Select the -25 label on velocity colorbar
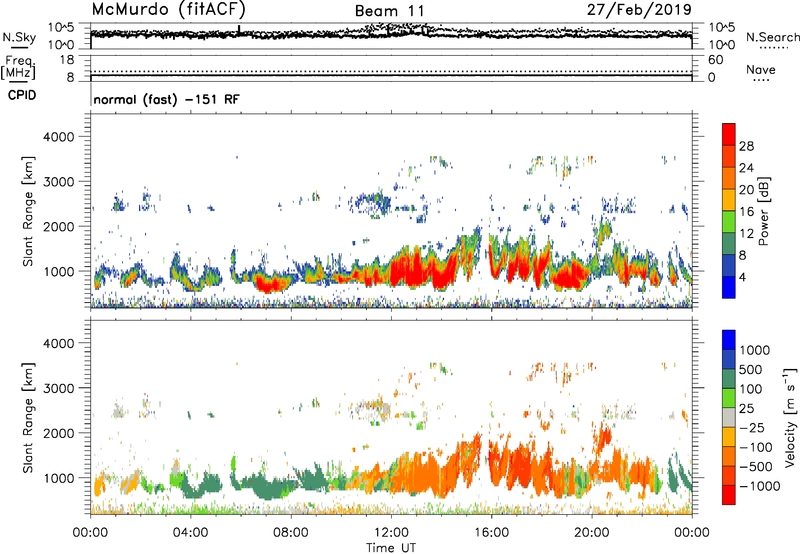This screenshot has height=554, width=800. coord(752,428)
